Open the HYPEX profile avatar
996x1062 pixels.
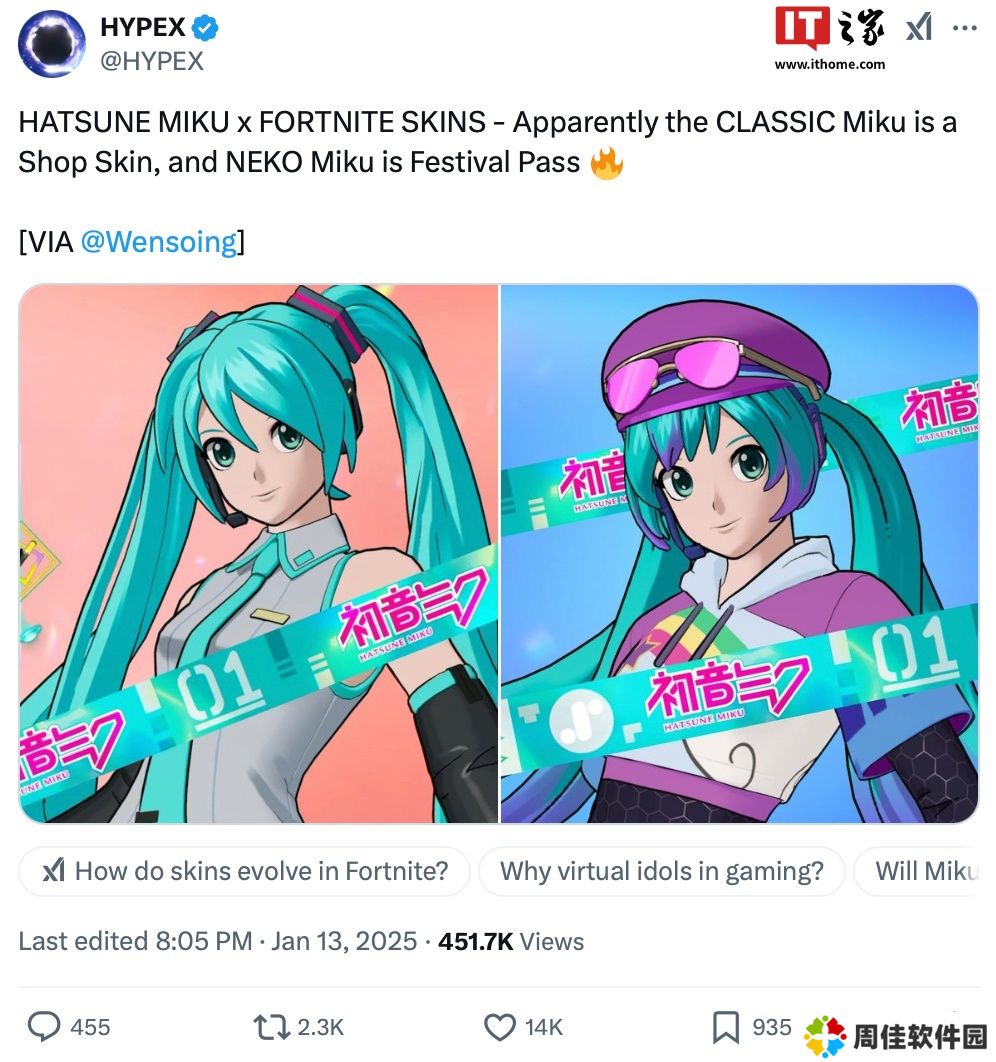(51, 44)
